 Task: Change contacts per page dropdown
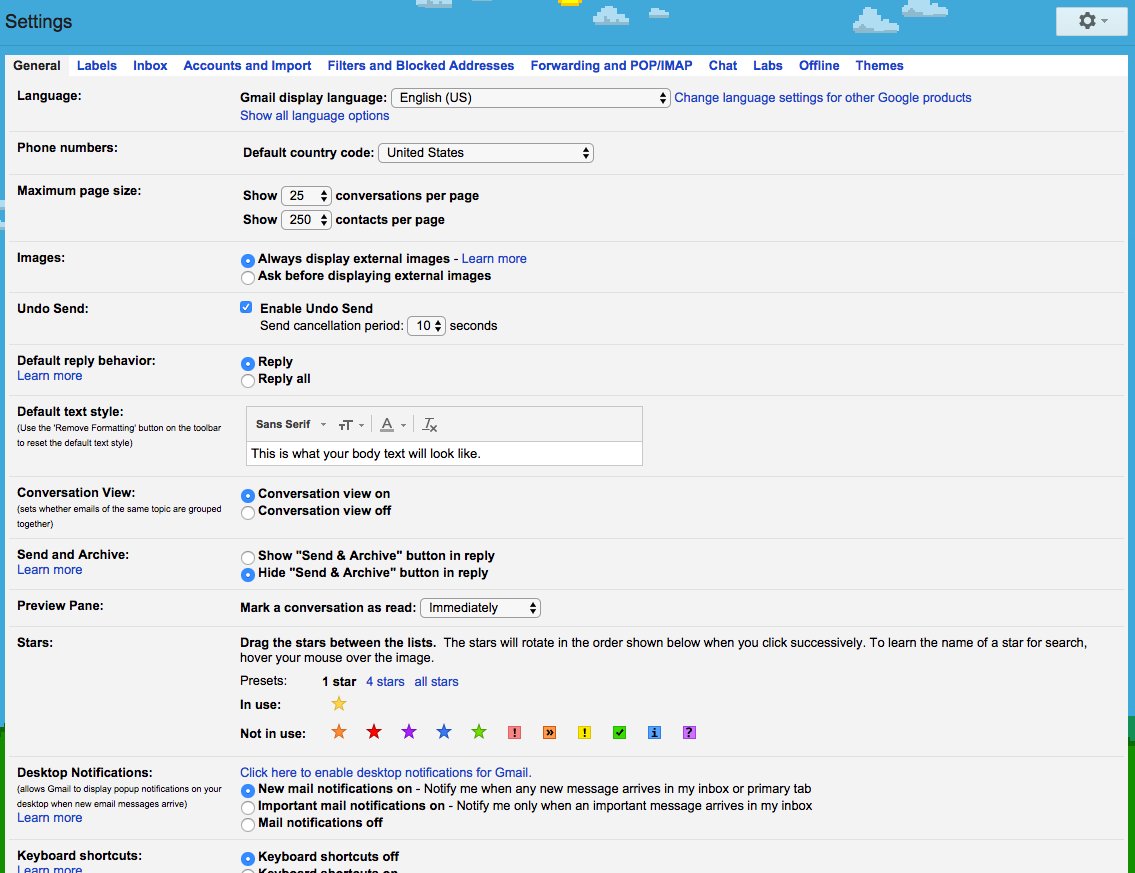(x=306, y=219)
